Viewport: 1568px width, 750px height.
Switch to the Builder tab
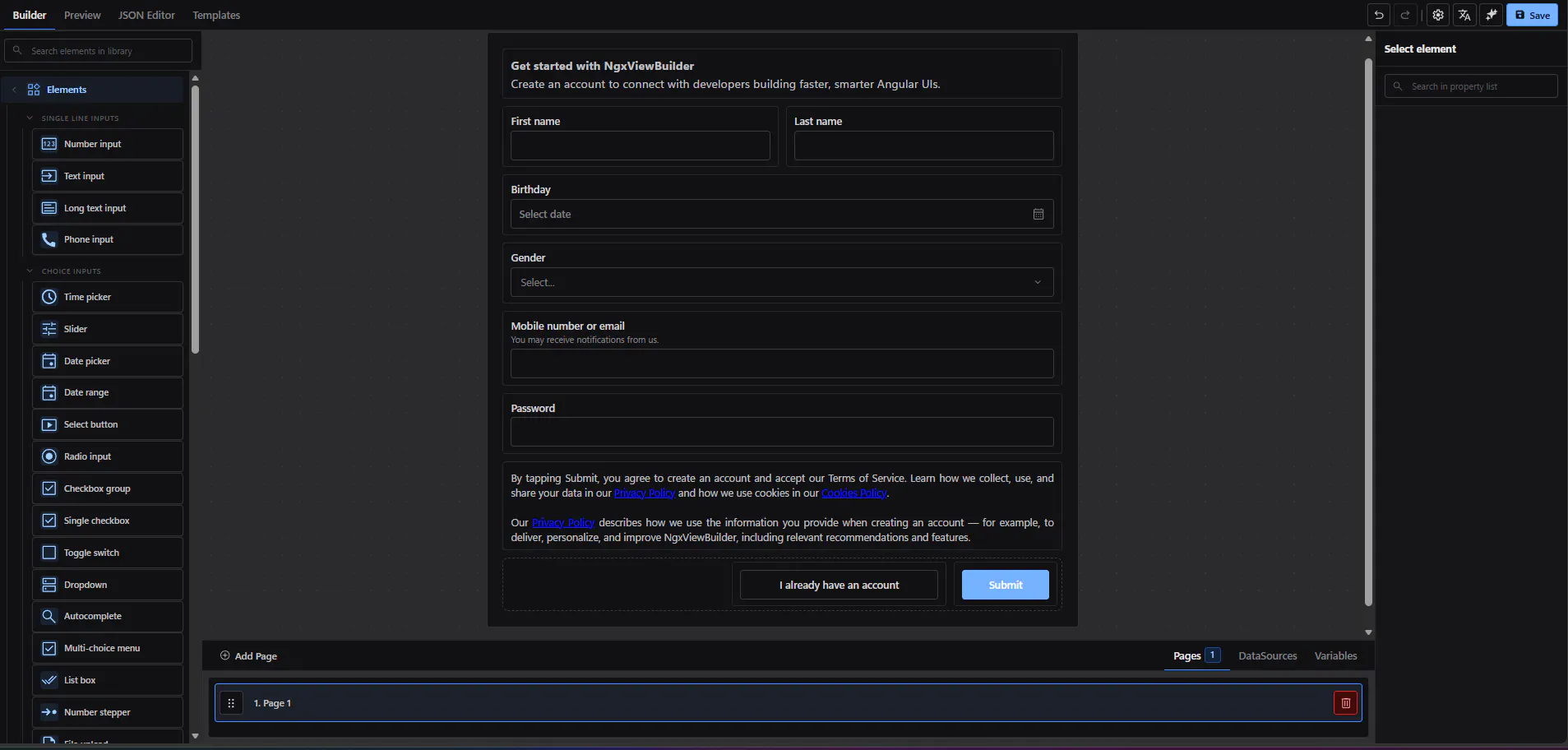pyautogui.click(x=30, y=15)
